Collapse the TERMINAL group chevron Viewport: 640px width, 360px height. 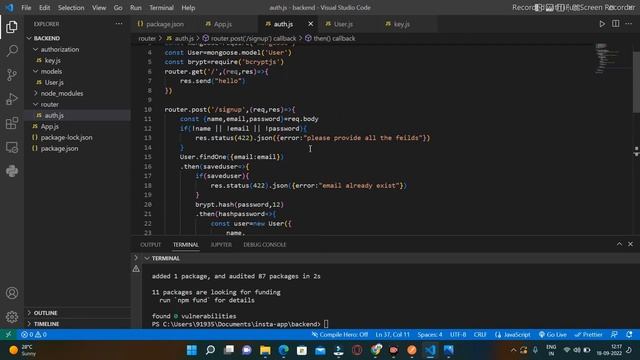[x=147, y=258]
